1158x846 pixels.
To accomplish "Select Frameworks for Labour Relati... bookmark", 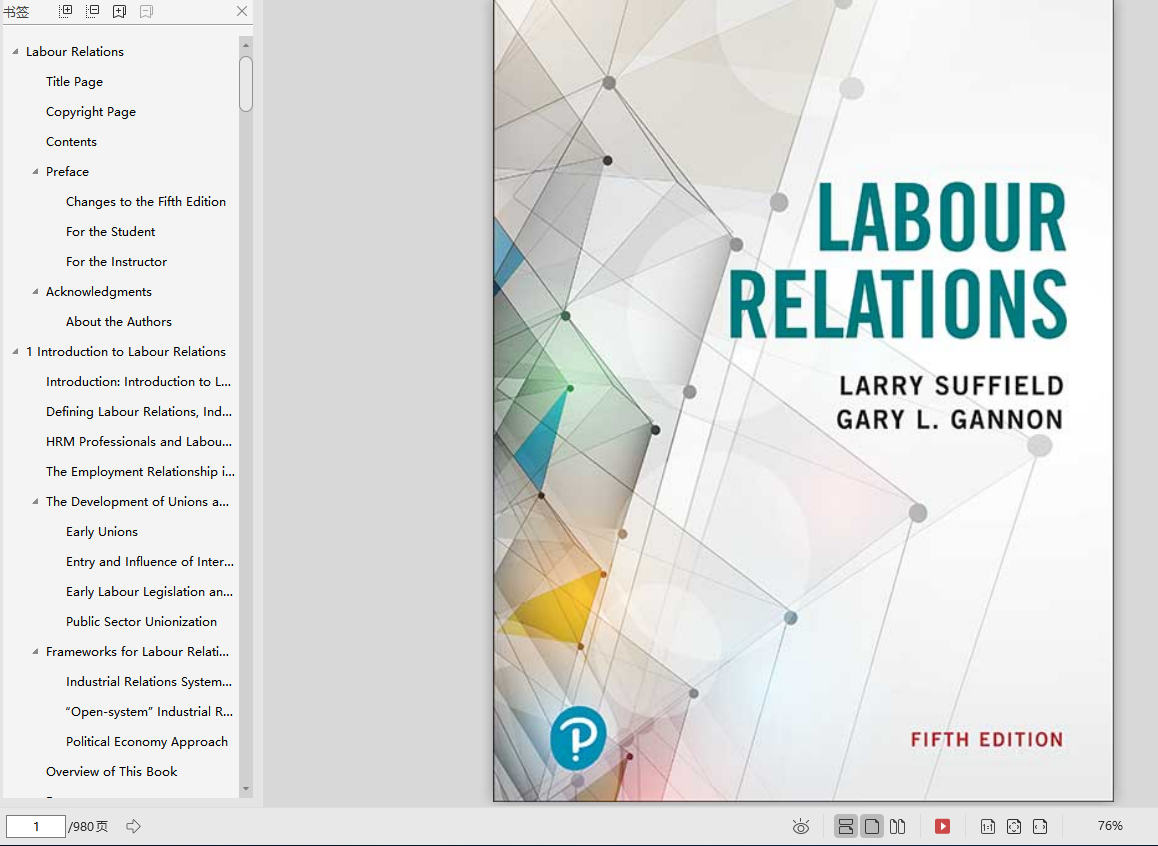I will coord(137,651).
